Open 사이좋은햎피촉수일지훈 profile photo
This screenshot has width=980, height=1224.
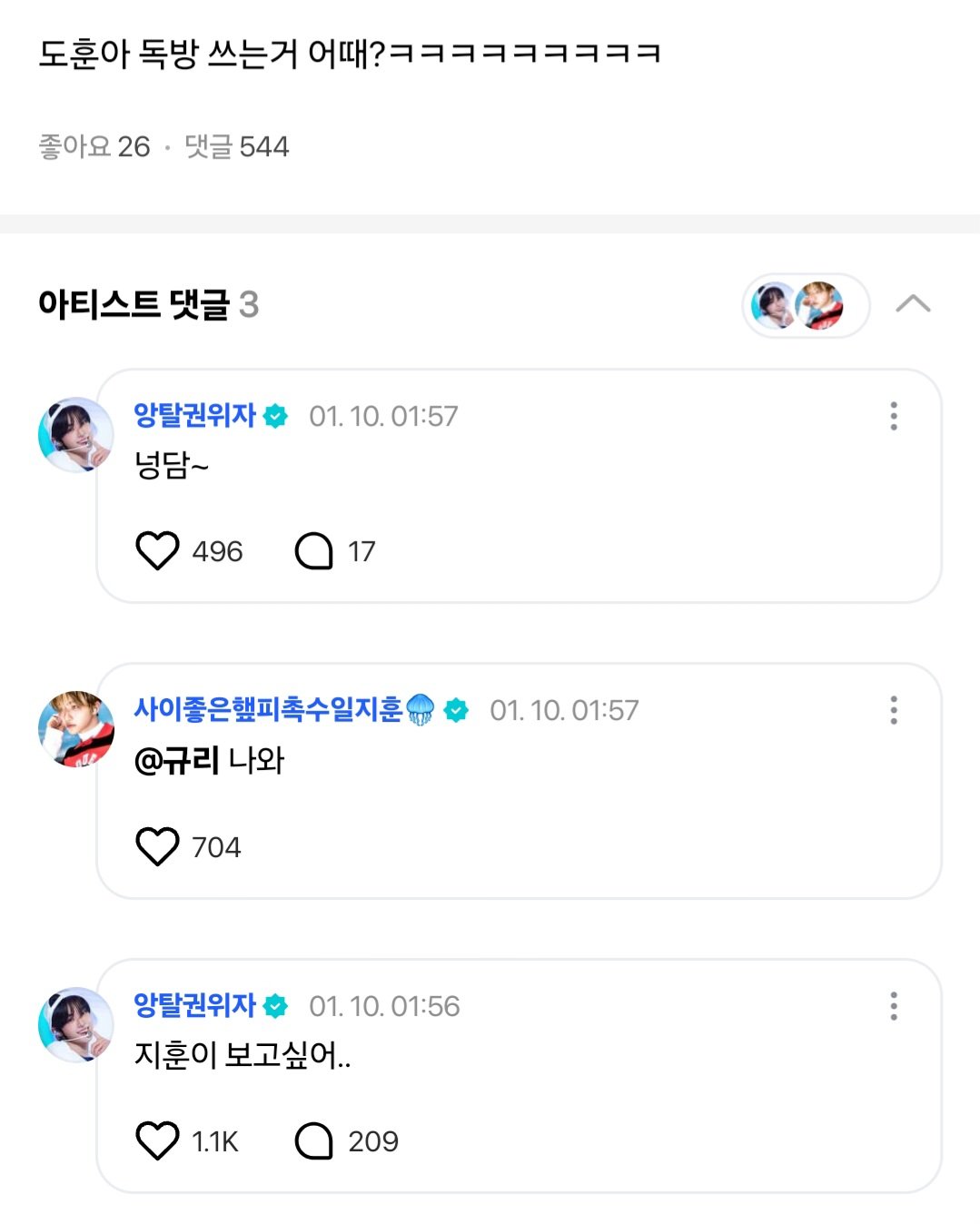(76, 729)
